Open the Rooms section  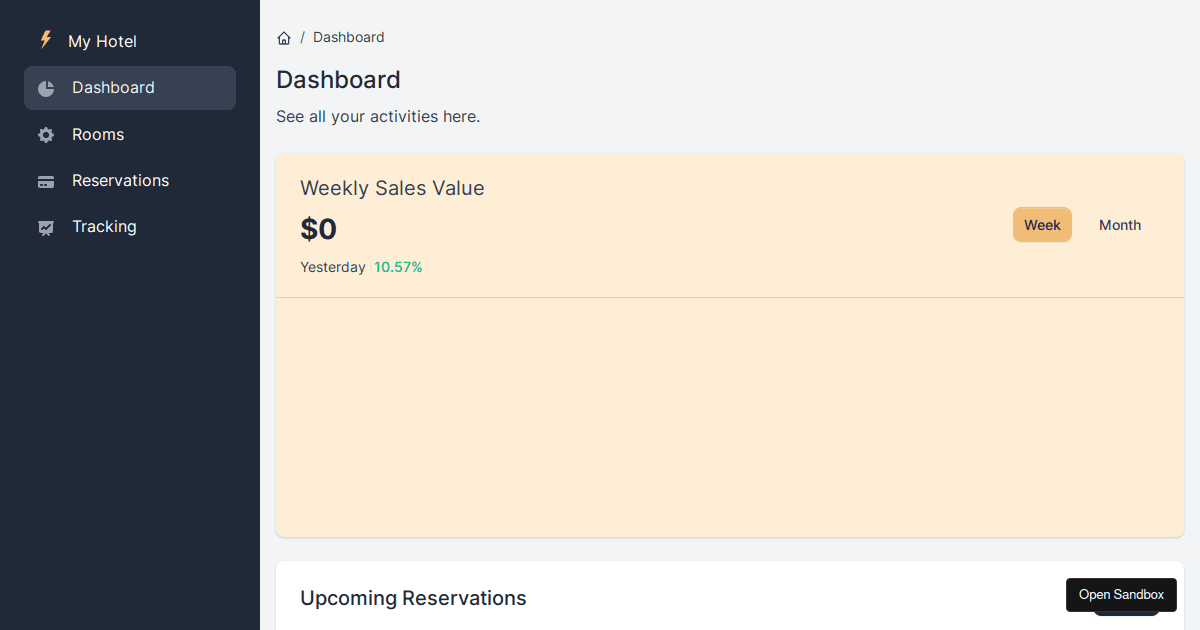click(x=98, y=134)
